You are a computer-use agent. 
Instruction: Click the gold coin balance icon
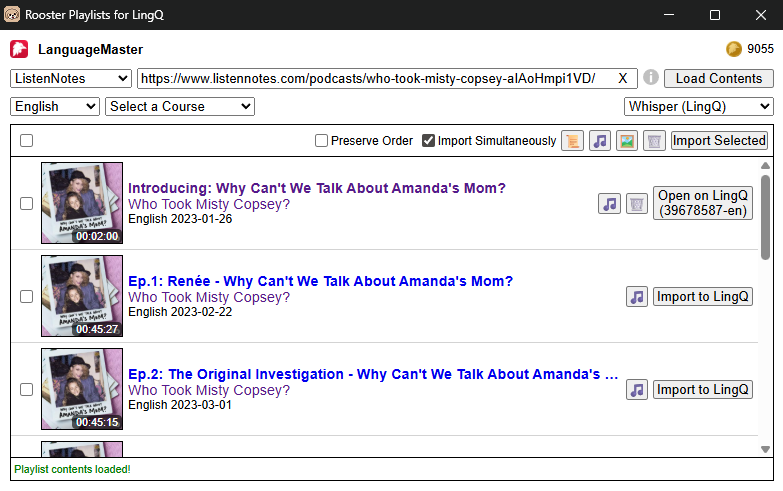pos(734,49)
